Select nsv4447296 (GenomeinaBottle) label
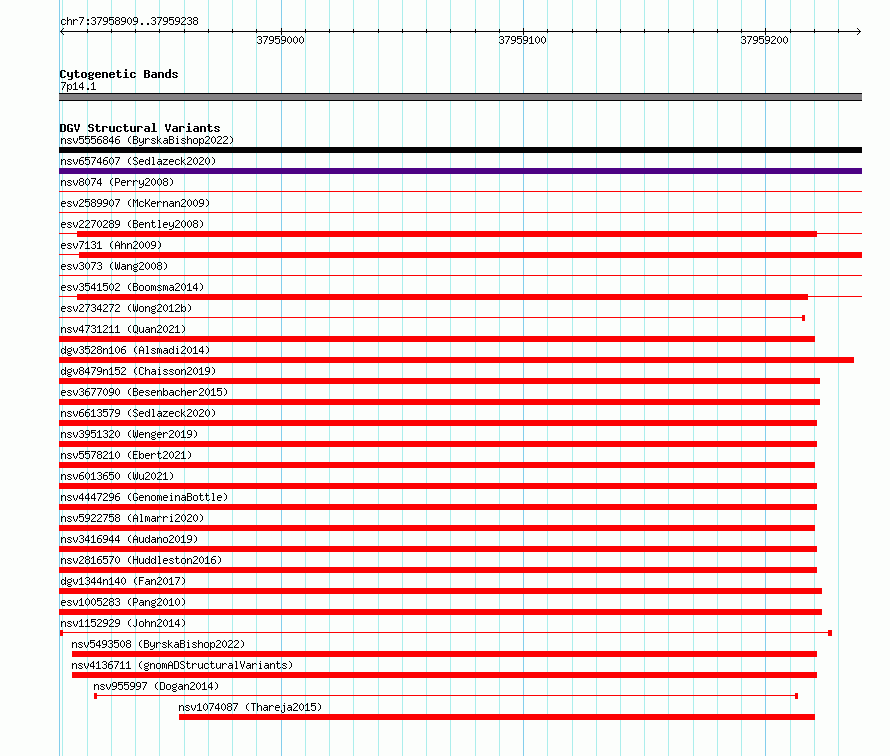 [144, 497]
